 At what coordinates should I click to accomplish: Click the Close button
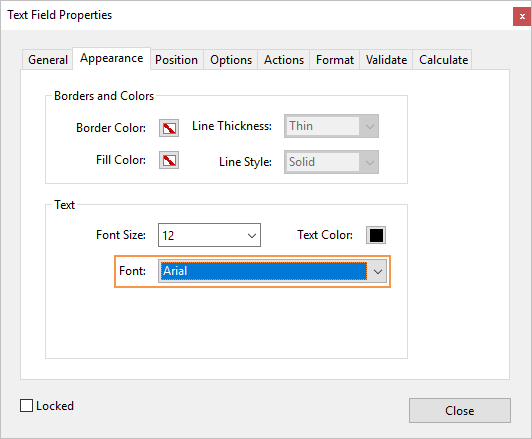tap(460, 411)
